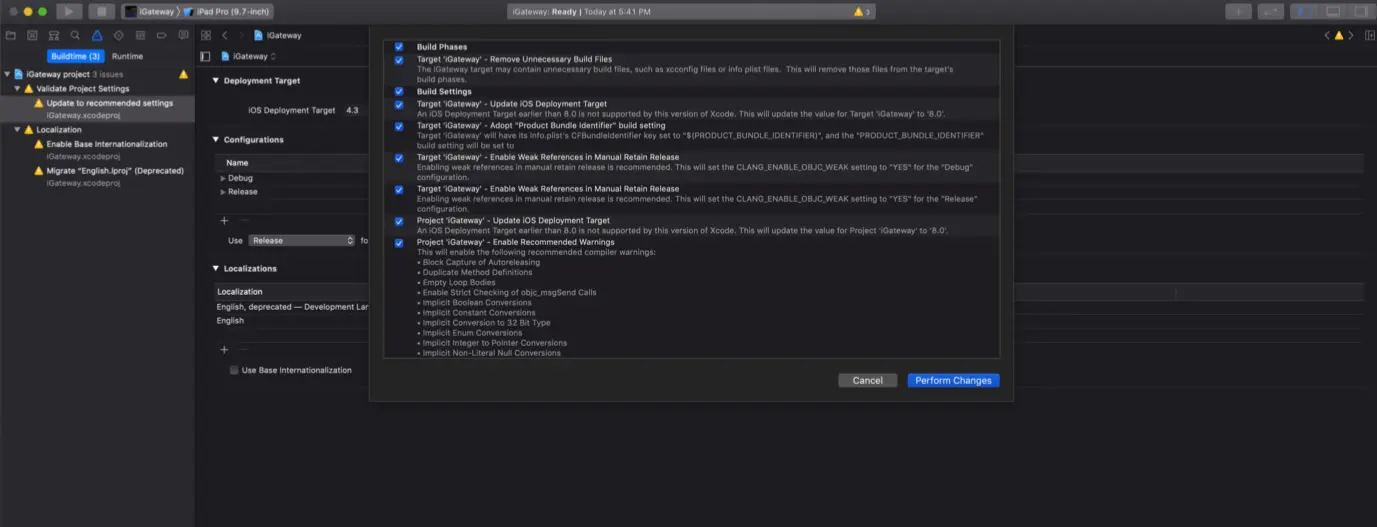Uncheck the Build Phases checkbox

pyautogui.click(x=399, y=47)
